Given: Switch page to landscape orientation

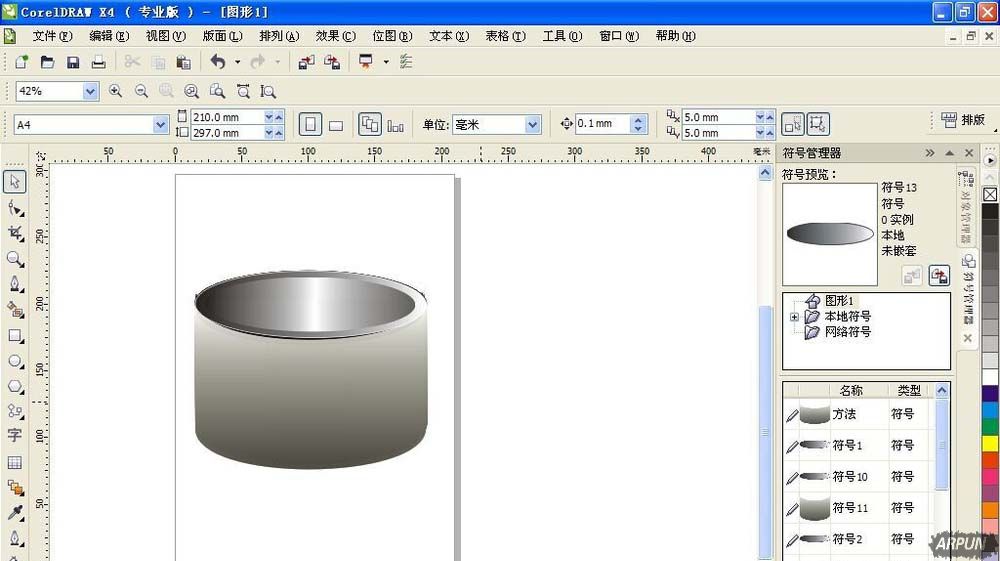Looking at the screenshot, I should 336,125.
